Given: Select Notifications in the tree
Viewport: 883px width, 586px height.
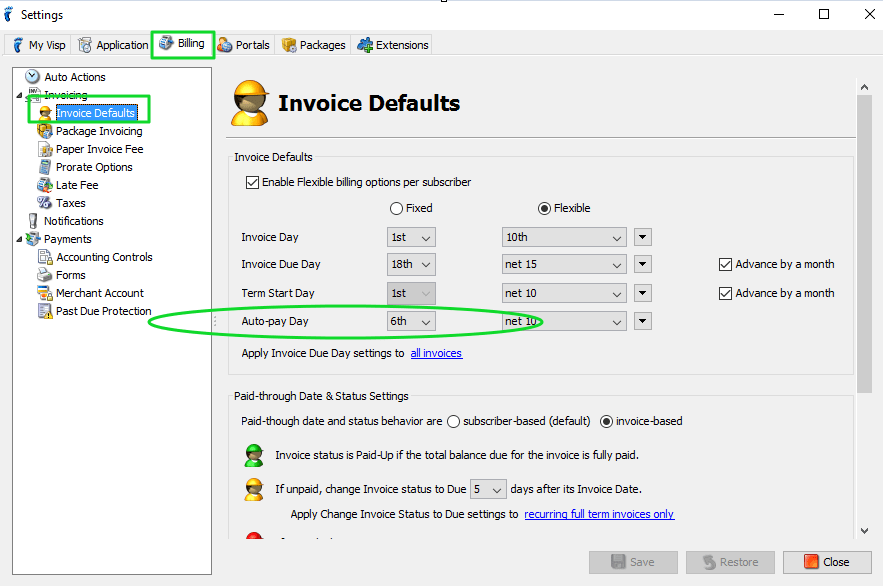Looking at the screenshot, I should coord(74,221).
